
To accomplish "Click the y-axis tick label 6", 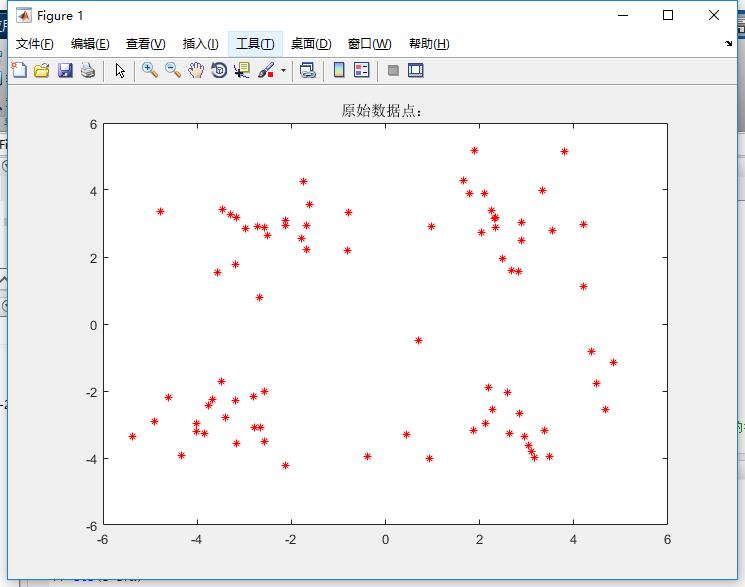I will (93, 125).
